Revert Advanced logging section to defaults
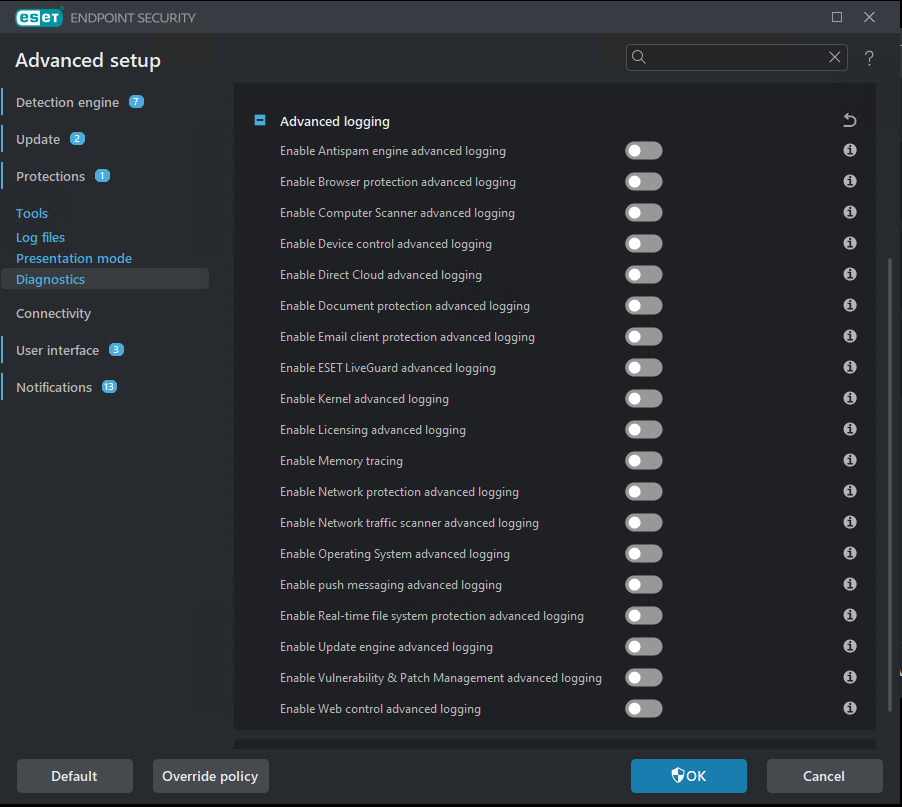Viewport: 902px width, 807px height. [850, 121]
